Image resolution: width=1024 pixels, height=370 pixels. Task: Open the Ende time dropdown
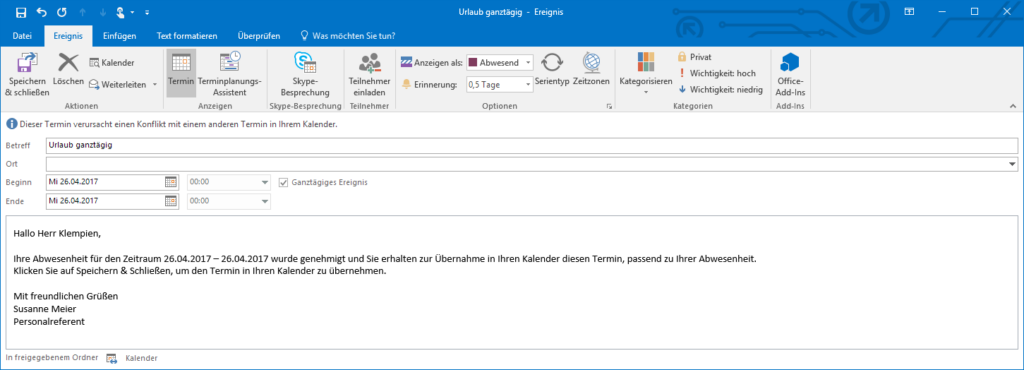pyautogui.click(x=265, y=202)
